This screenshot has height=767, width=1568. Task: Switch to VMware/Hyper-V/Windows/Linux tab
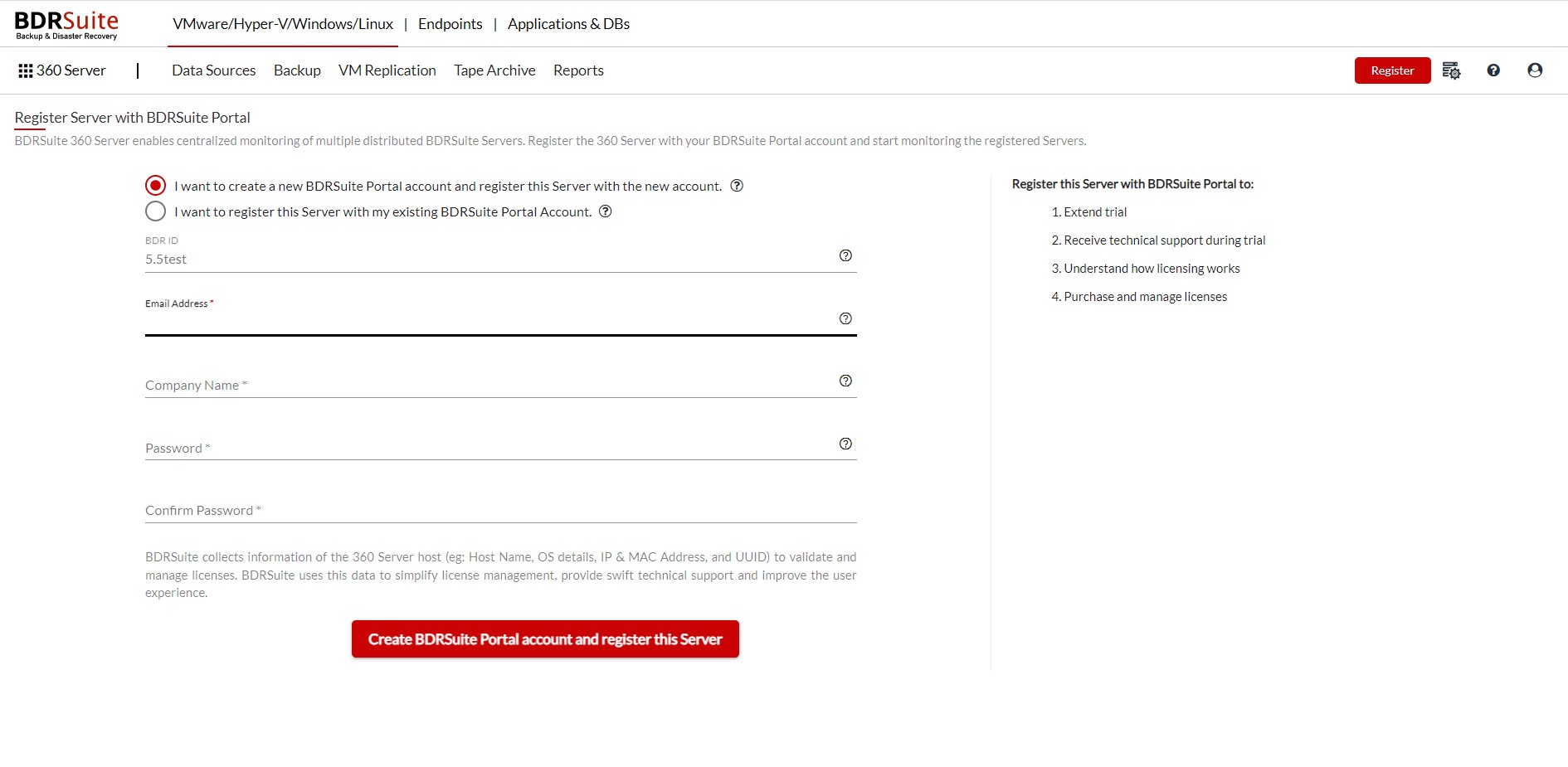[x=283, y=24]
